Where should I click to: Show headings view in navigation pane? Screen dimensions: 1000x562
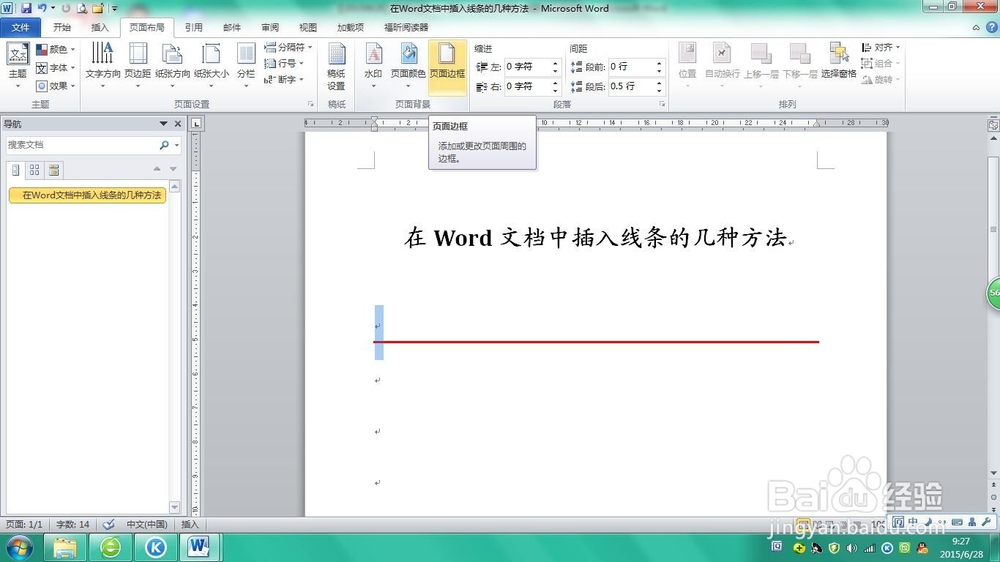coord(15,170)
